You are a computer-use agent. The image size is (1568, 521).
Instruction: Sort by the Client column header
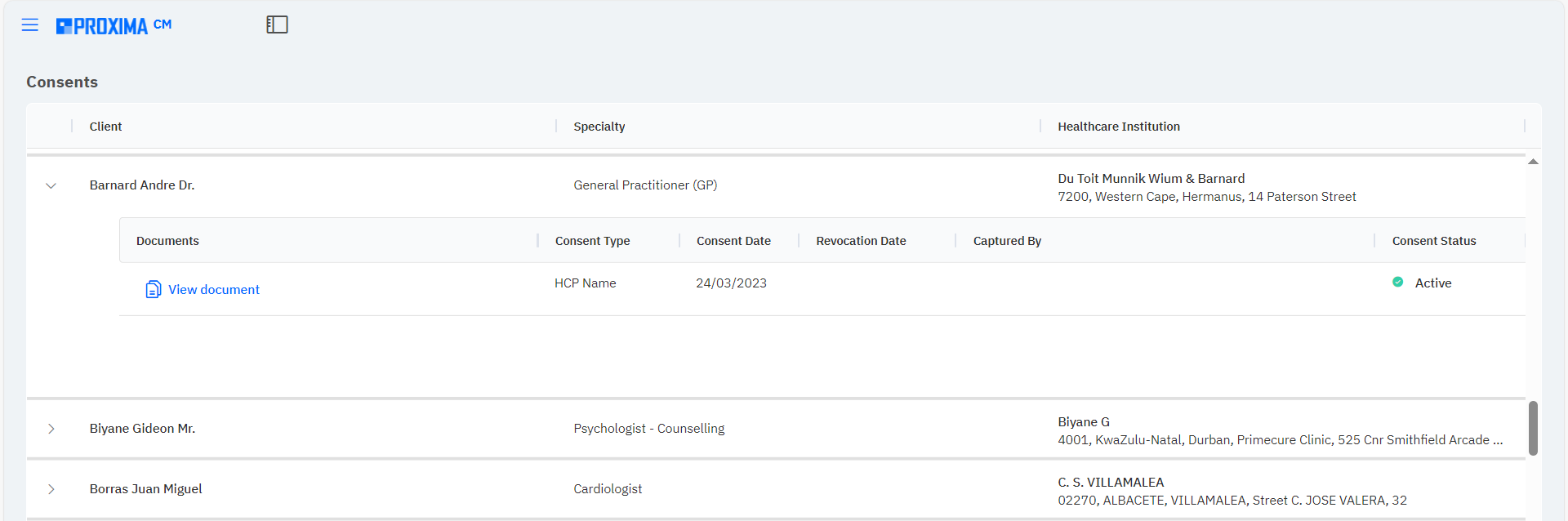(x=106, y=127)
